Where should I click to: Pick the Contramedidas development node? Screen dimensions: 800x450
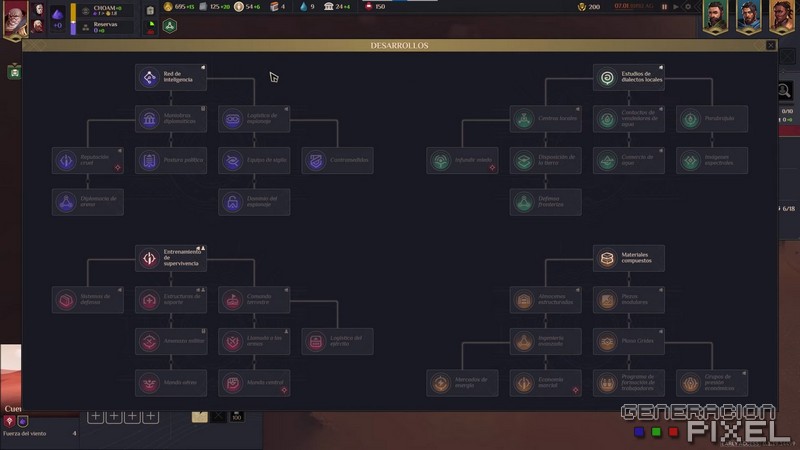(x=337, y=160)
